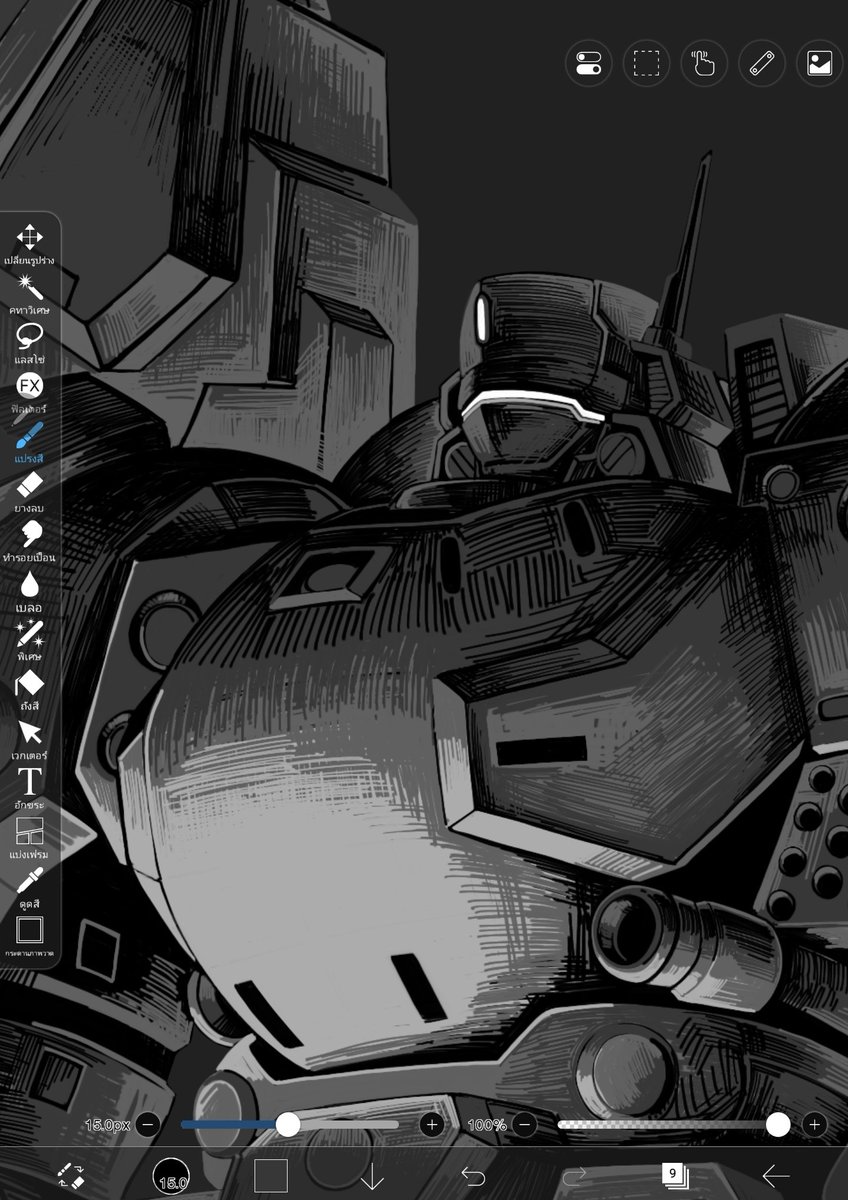Viewport: 848px width, 1200px height.
Task: Select the Transform tool
Action: [x=29, y=244]
